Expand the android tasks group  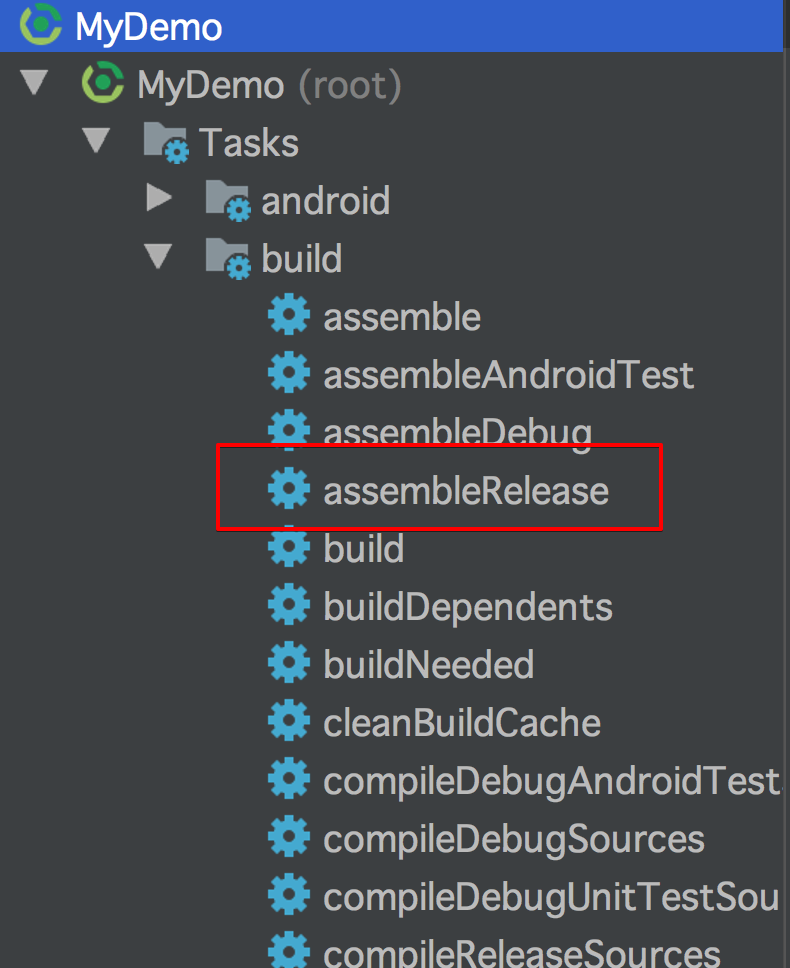pyautogui.click(x=157, y=197)
